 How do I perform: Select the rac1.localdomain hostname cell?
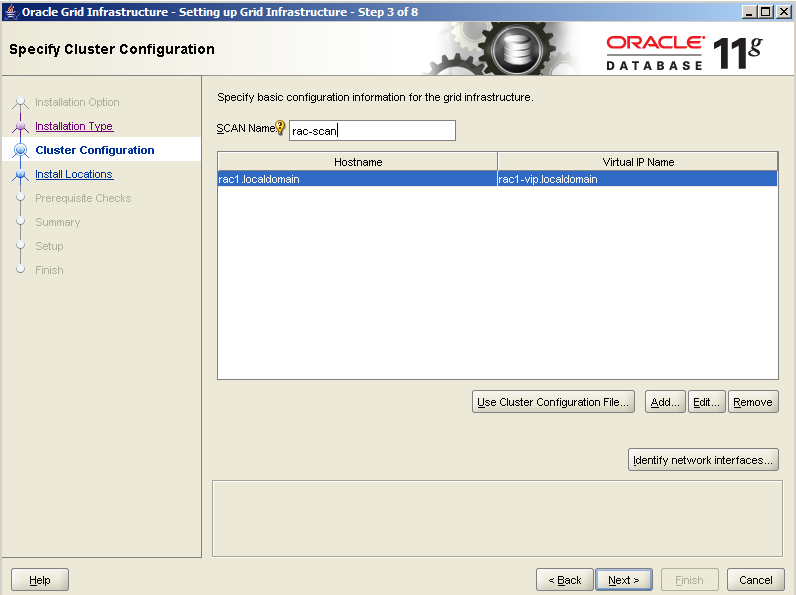pos(357,179)
